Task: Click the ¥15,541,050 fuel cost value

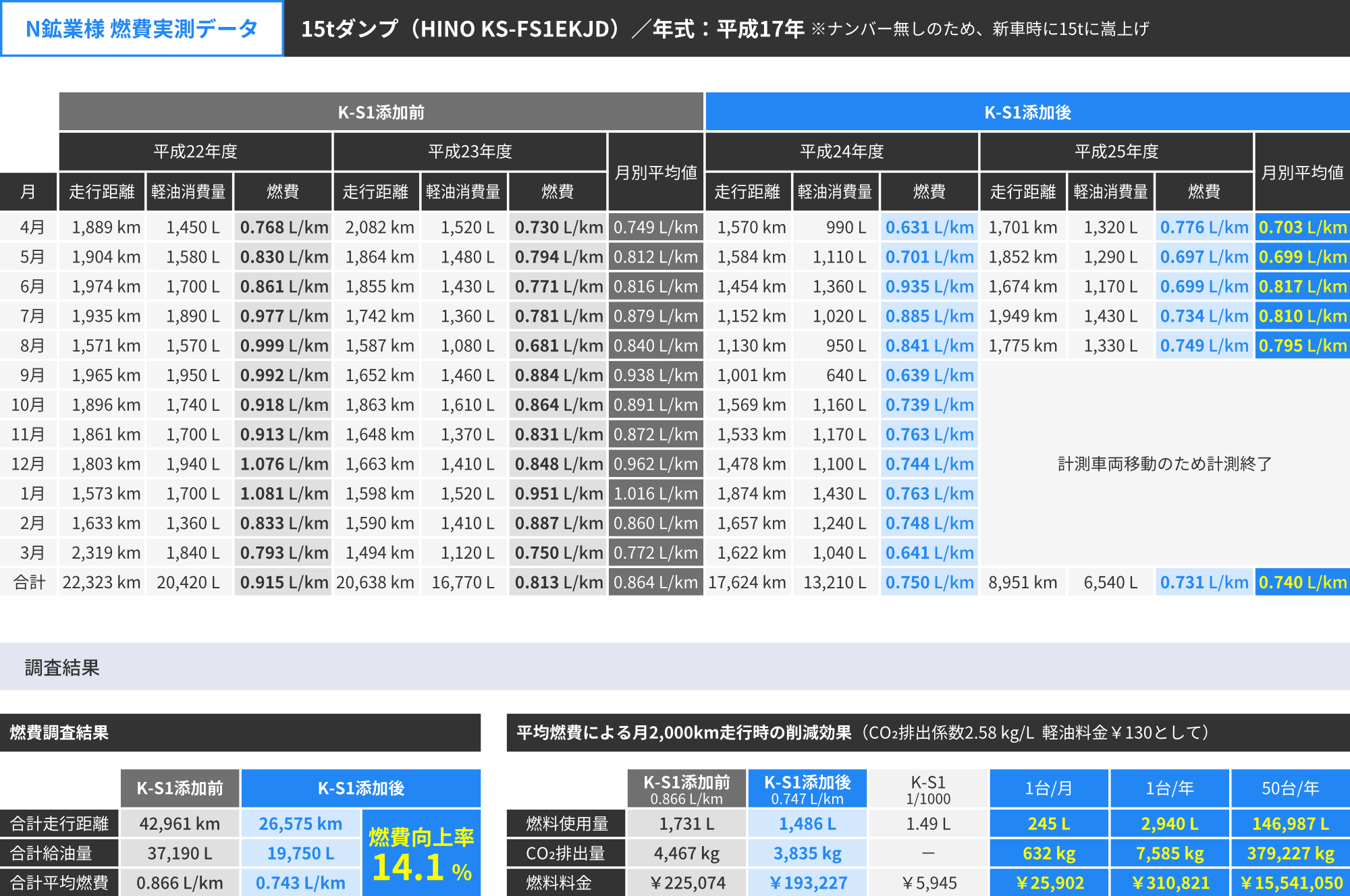Action: (1291, 883)
